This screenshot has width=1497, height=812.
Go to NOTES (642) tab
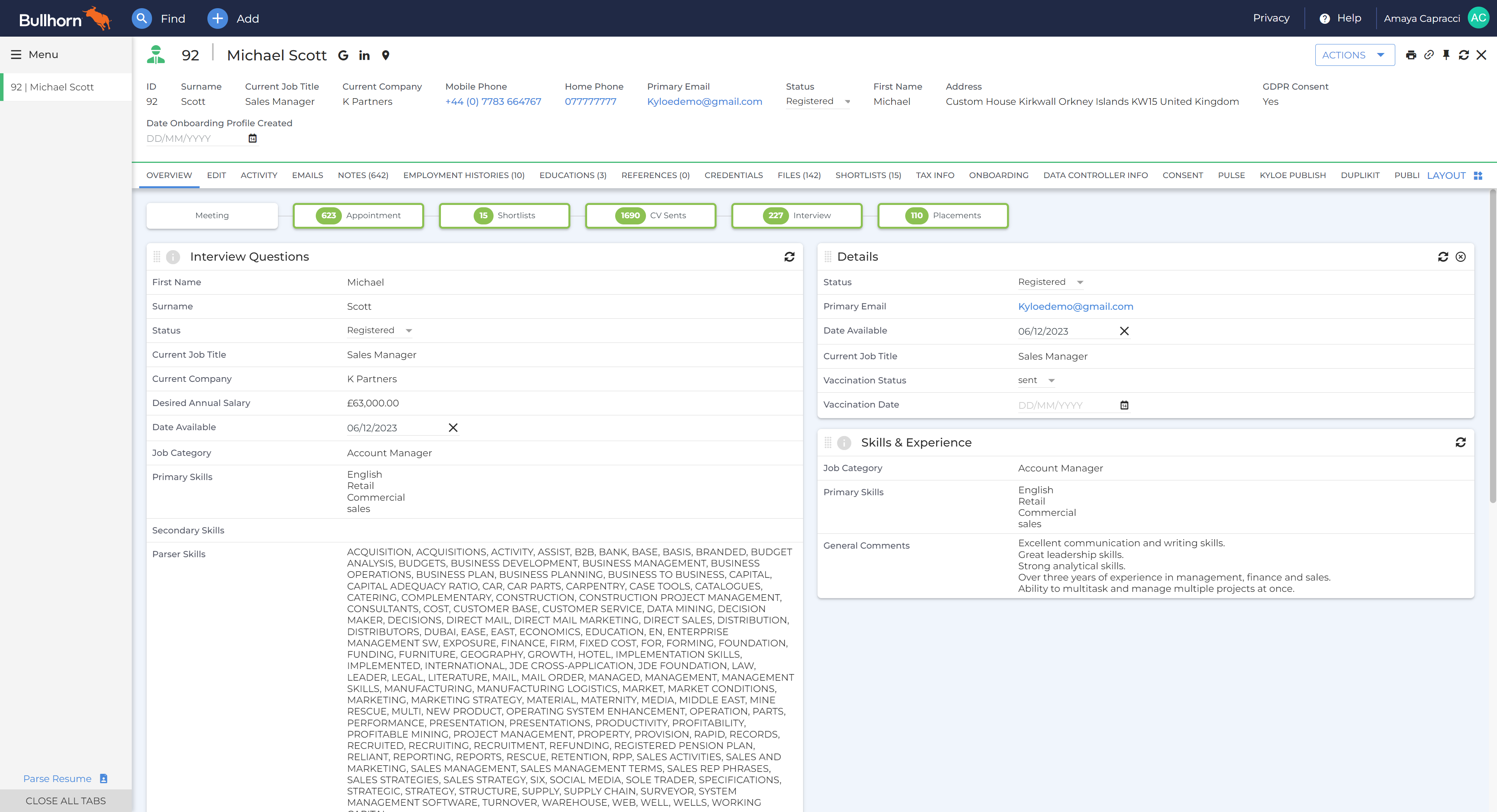pyautogui.click(x=363, y=175)
